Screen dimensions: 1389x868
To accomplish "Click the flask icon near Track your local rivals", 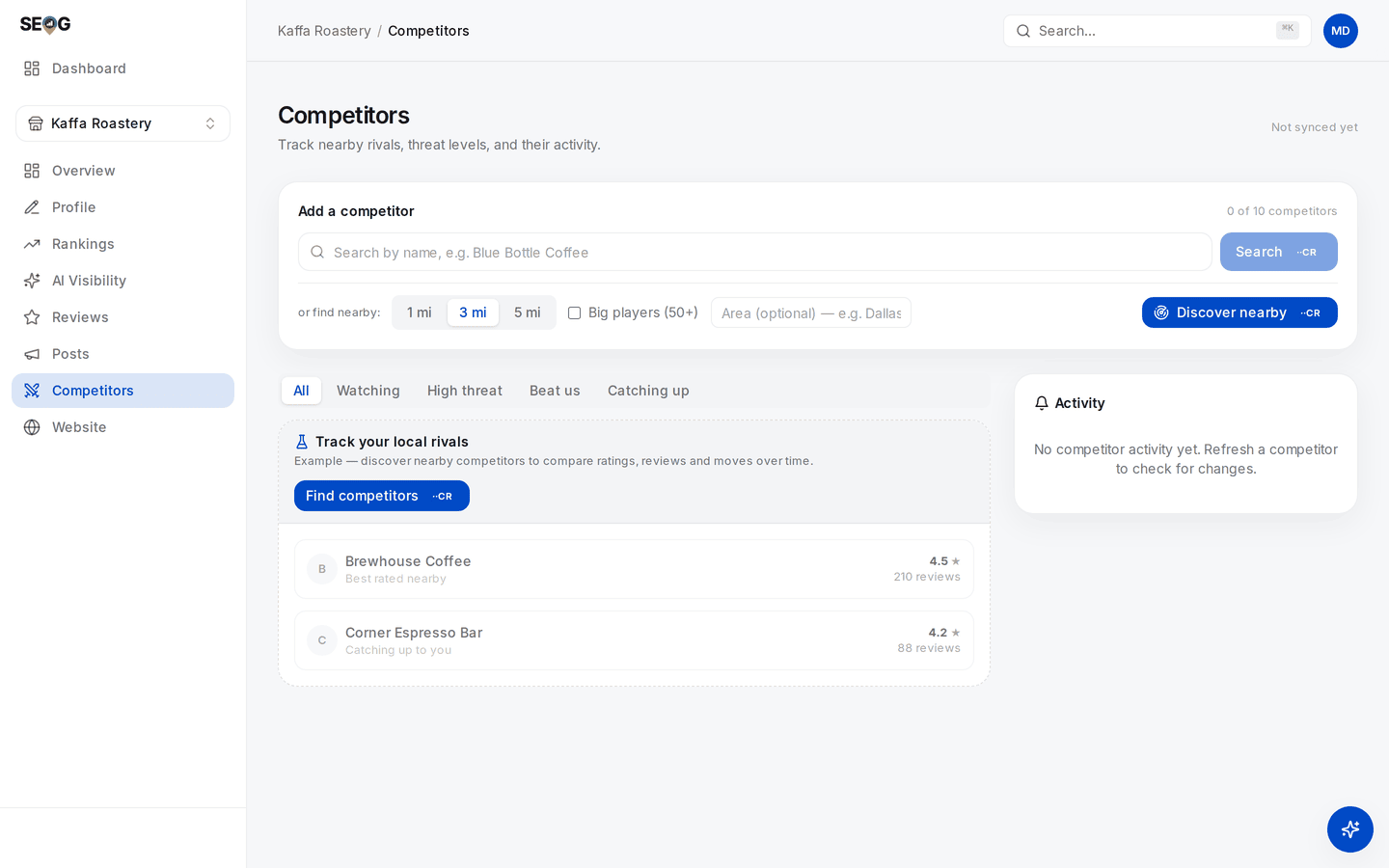I will [302, 442].
